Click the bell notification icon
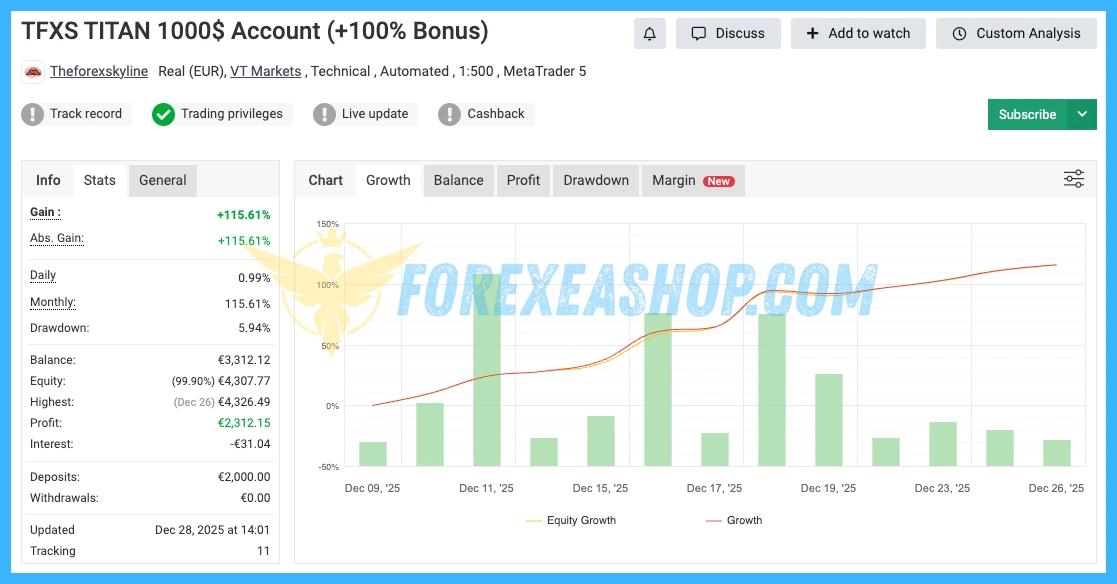 click(x=649, y=34)
